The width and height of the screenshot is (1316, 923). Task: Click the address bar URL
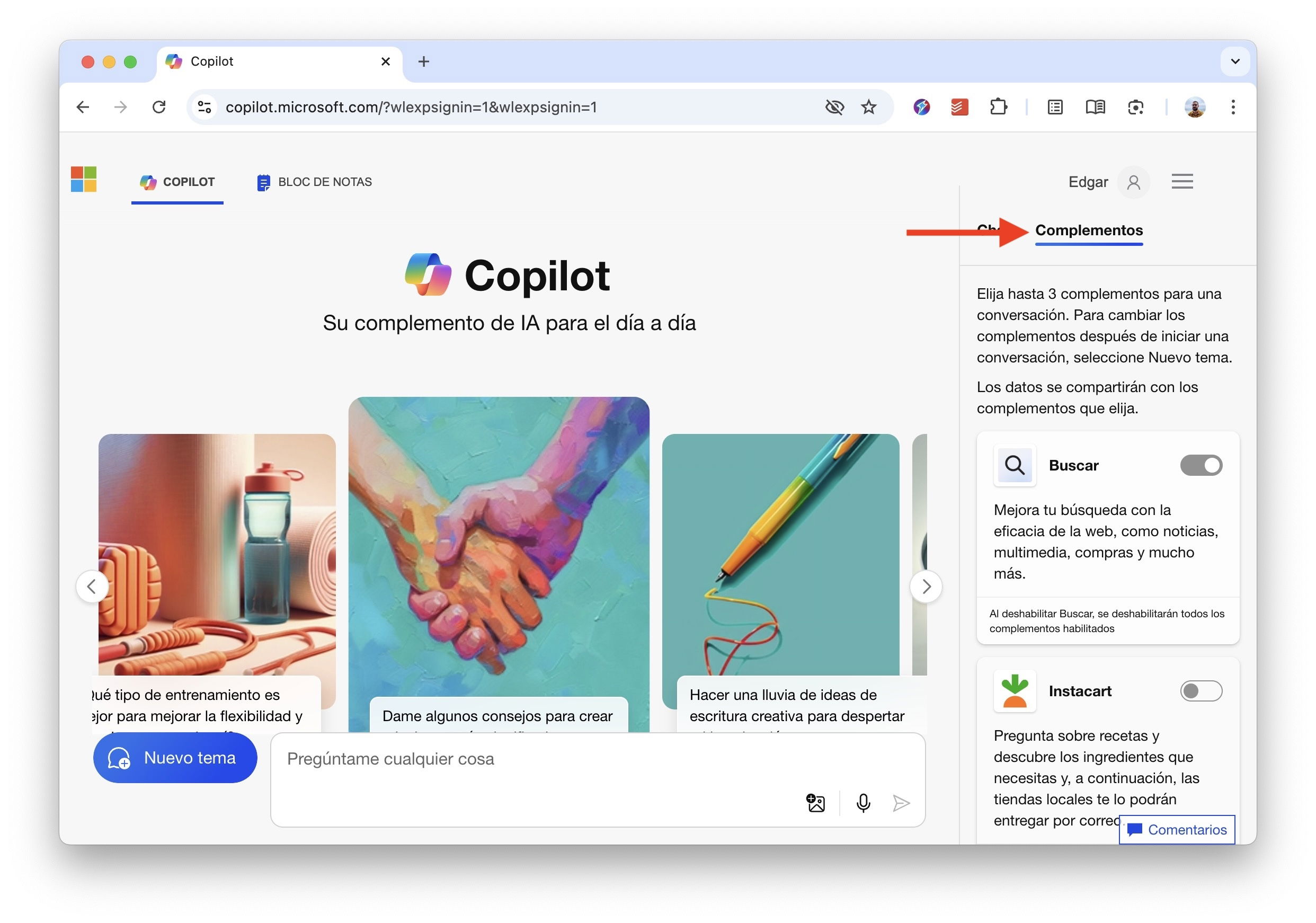[x=411, y=107]
